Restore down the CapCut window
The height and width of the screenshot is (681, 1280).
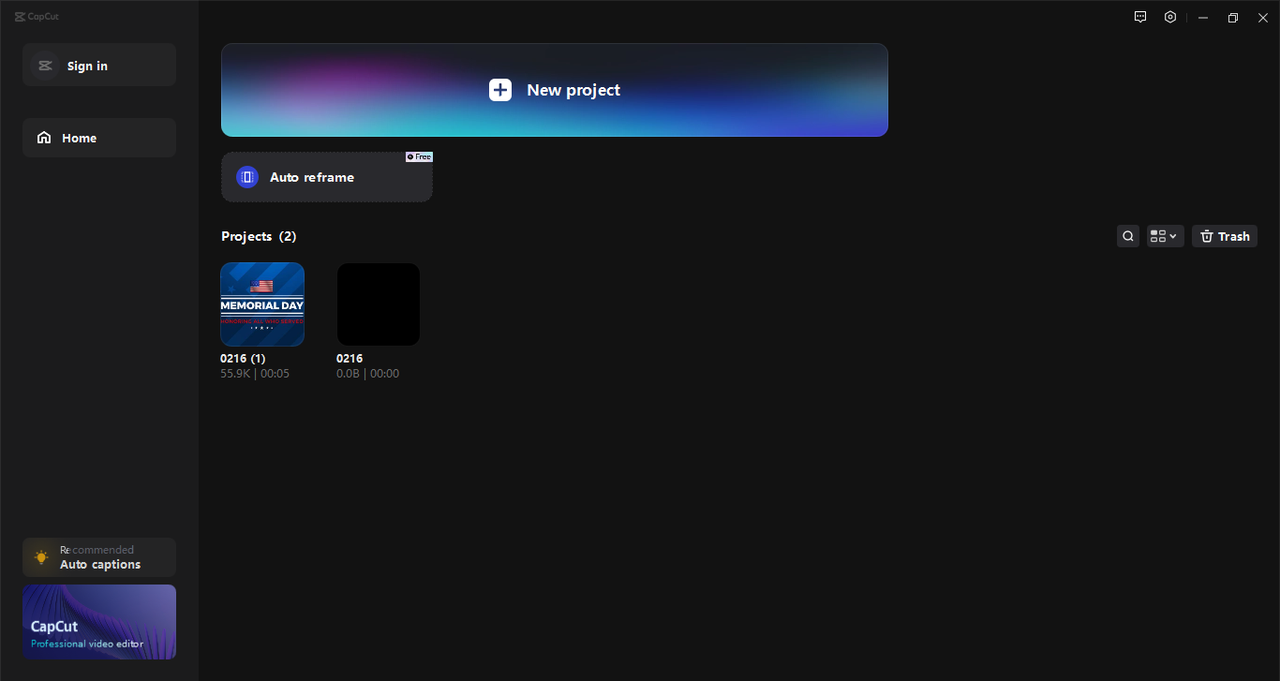tap(1233, 17)
